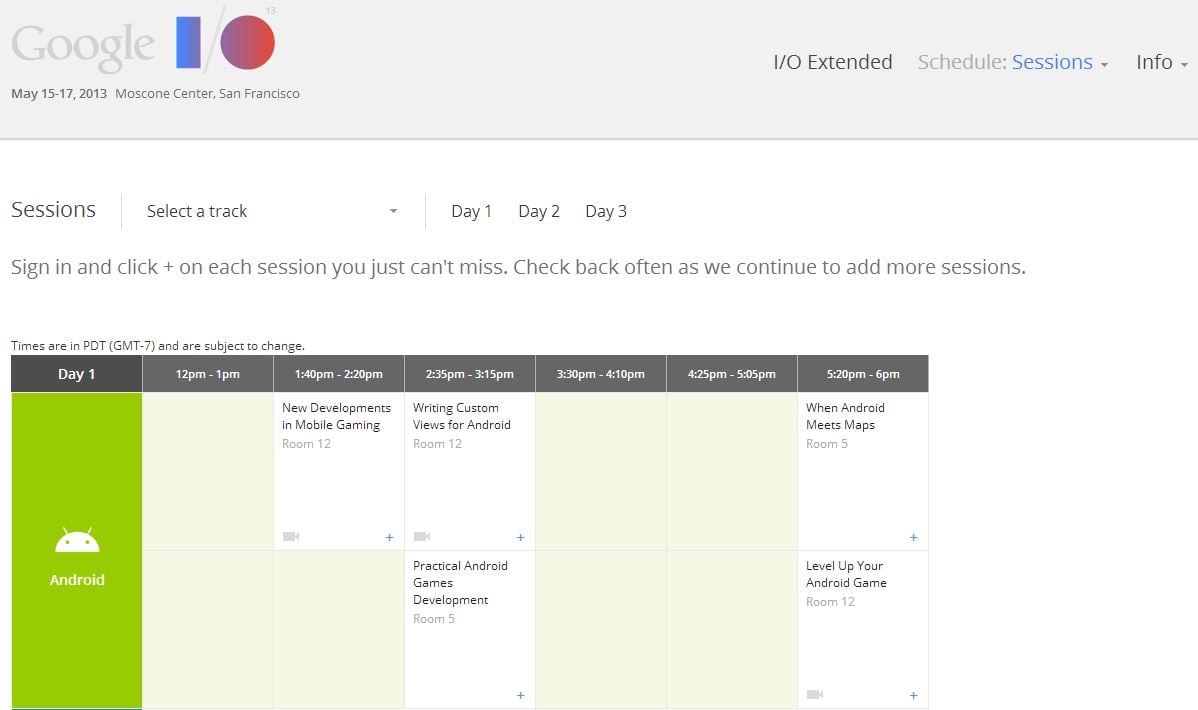Open the 'Select a track' dropdown

click(x=272, y=211)
